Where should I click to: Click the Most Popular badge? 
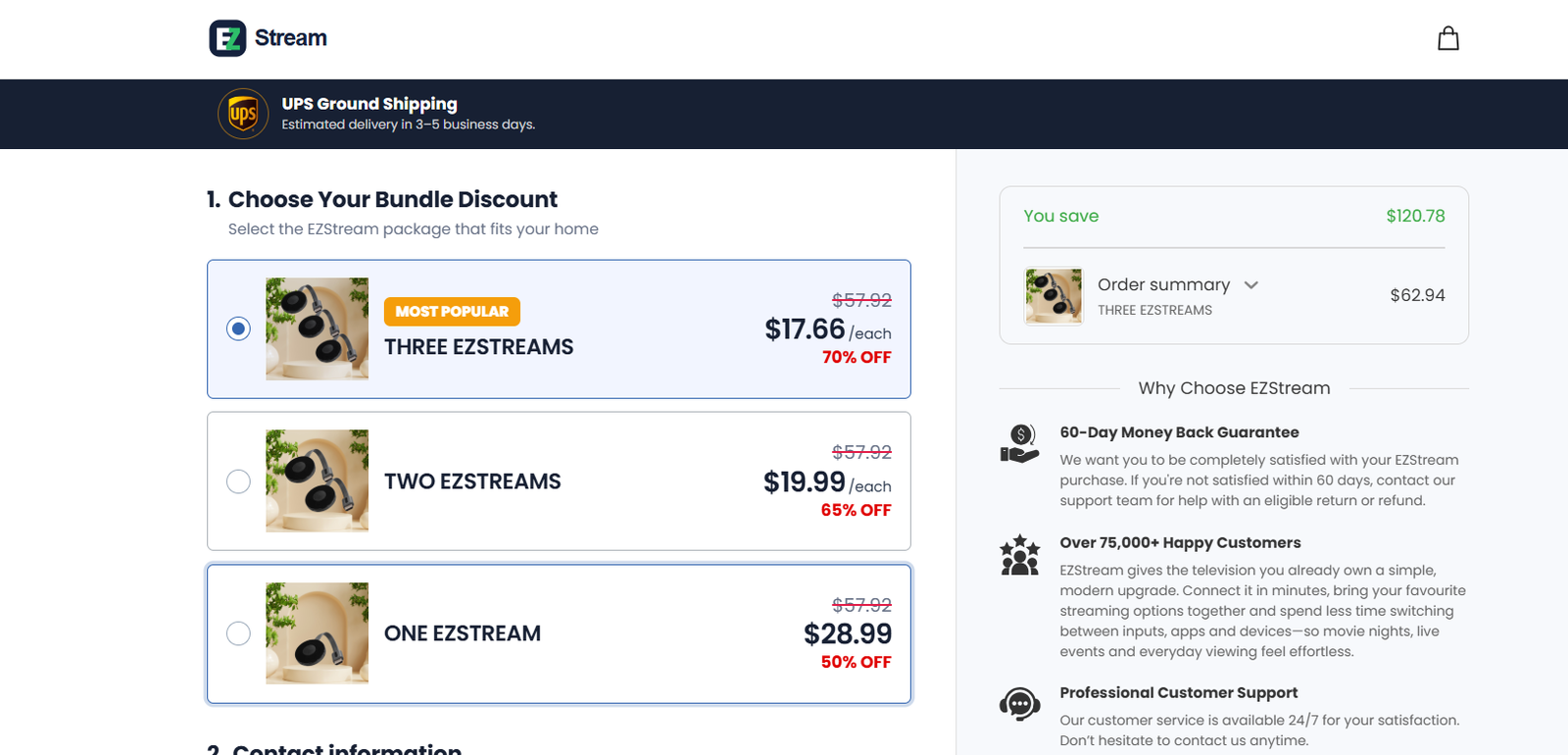click(452, 311)
